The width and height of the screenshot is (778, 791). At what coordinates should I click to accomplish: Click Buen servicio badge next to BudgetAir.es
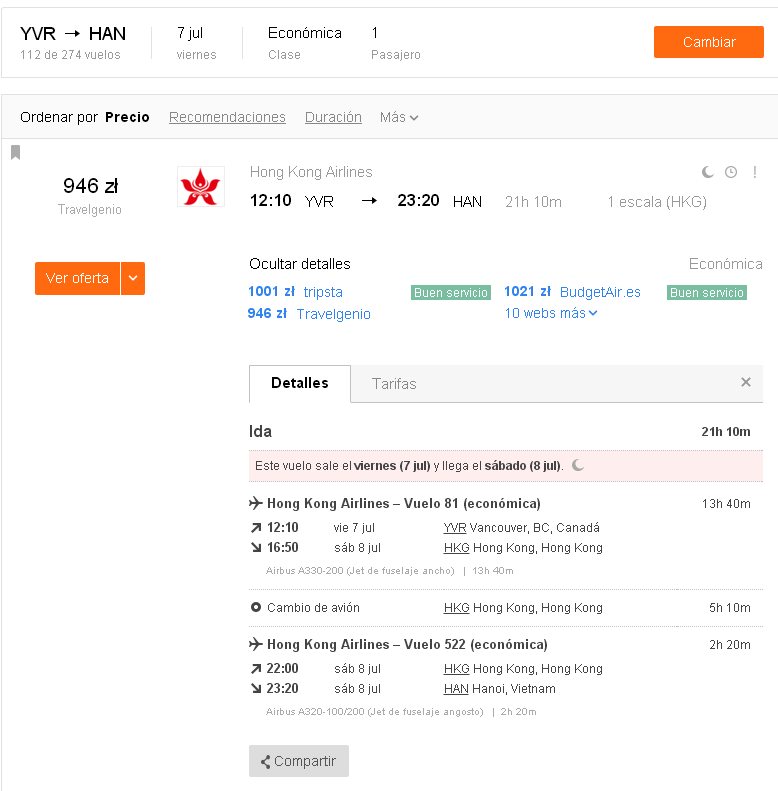(706, 293)
